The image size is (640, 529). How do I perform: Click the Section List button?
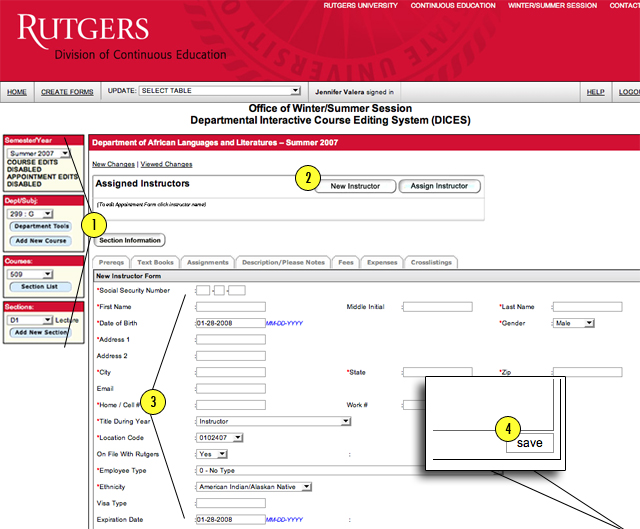click(41, 287)
